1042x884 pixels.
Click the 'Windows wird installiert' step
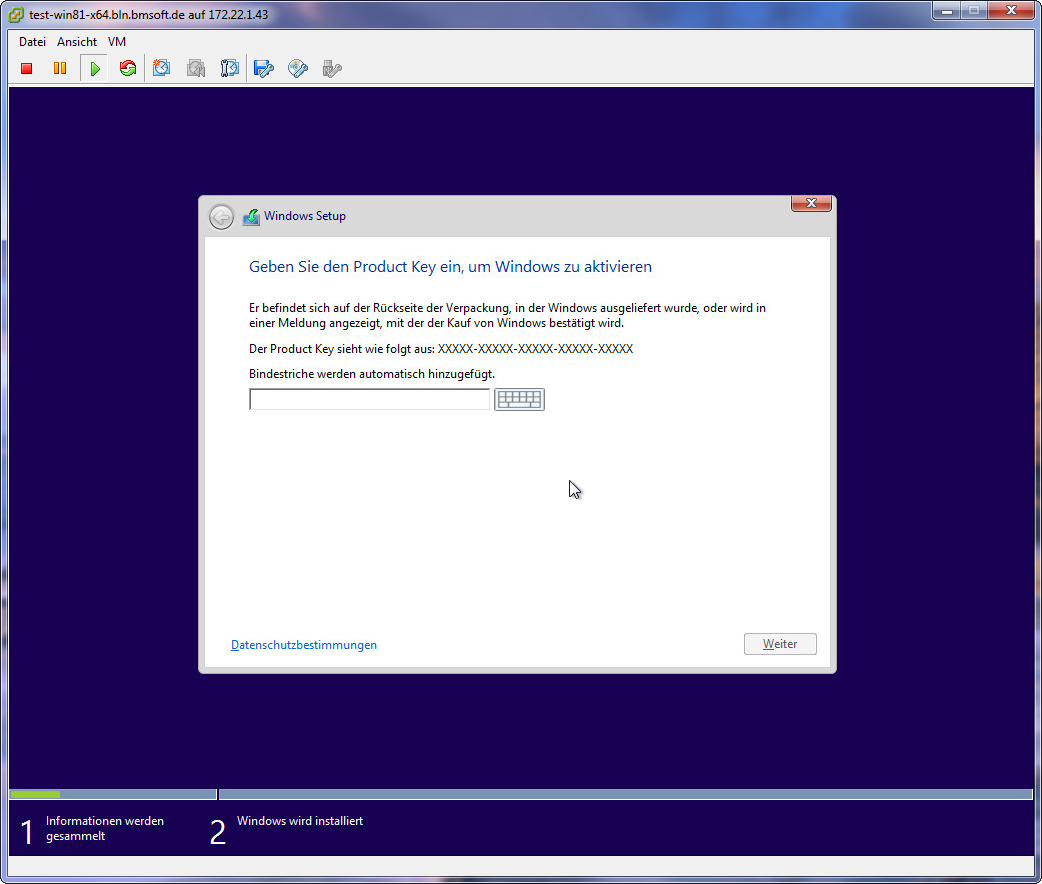point(300,821)
